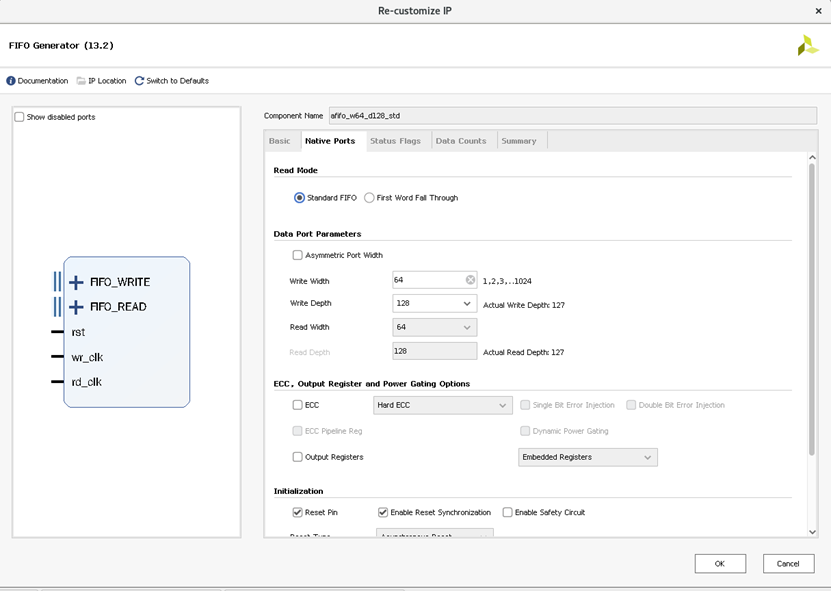831x591 pixels.
Task: Click the Data Port Parameters heading
Action: pos(317,234)
